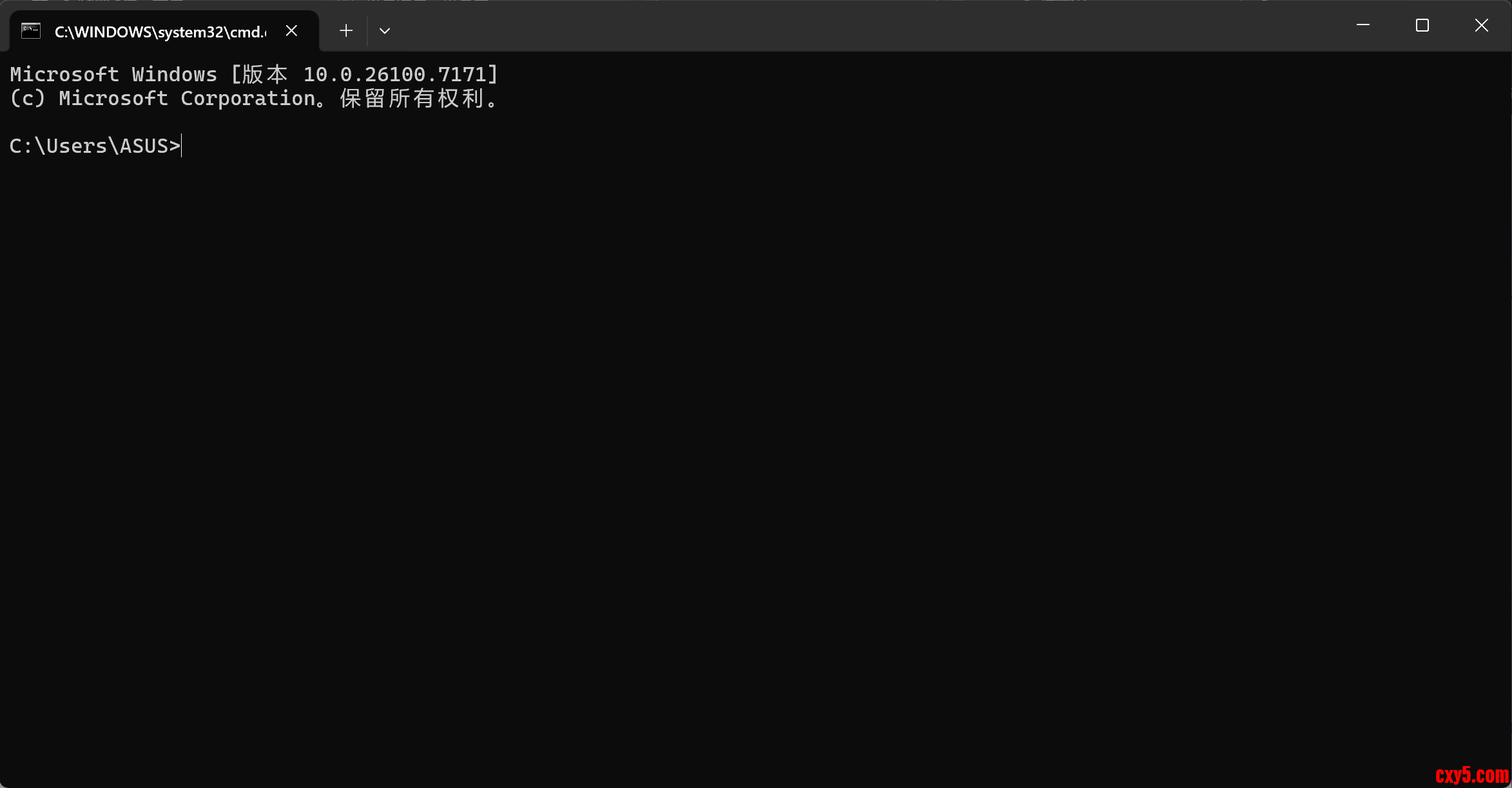1512x788 pixels.
Task: Click the words Microsoft Windows in first line
Action: (113, 74)
